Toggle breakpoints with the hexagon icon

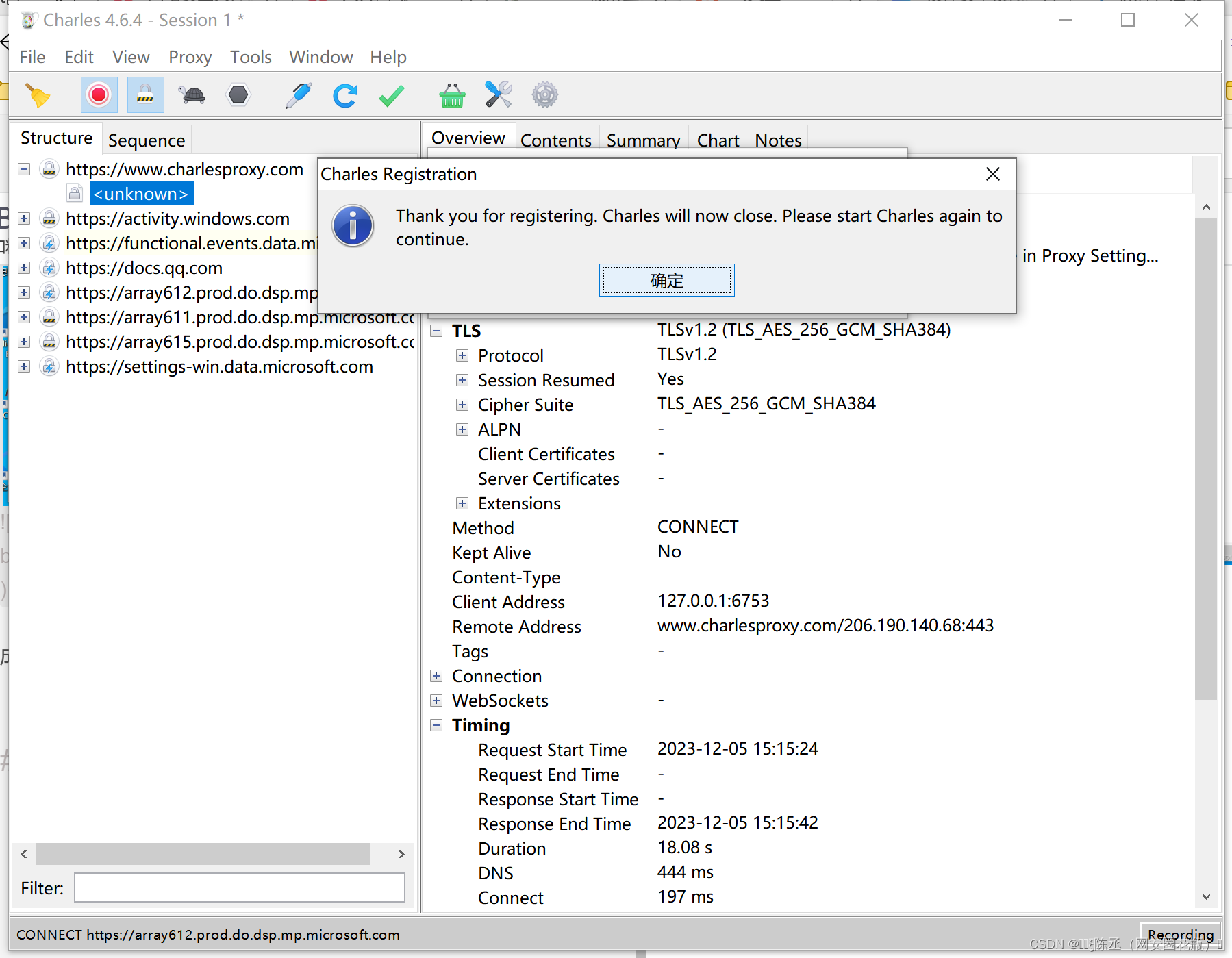coord(238,95)
